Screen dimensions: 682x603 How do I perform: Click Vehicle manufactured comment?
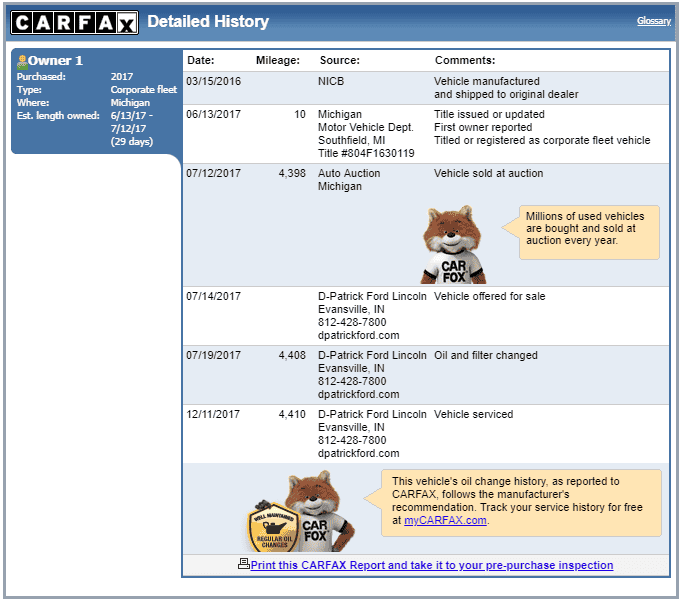(x=487, y=81)
